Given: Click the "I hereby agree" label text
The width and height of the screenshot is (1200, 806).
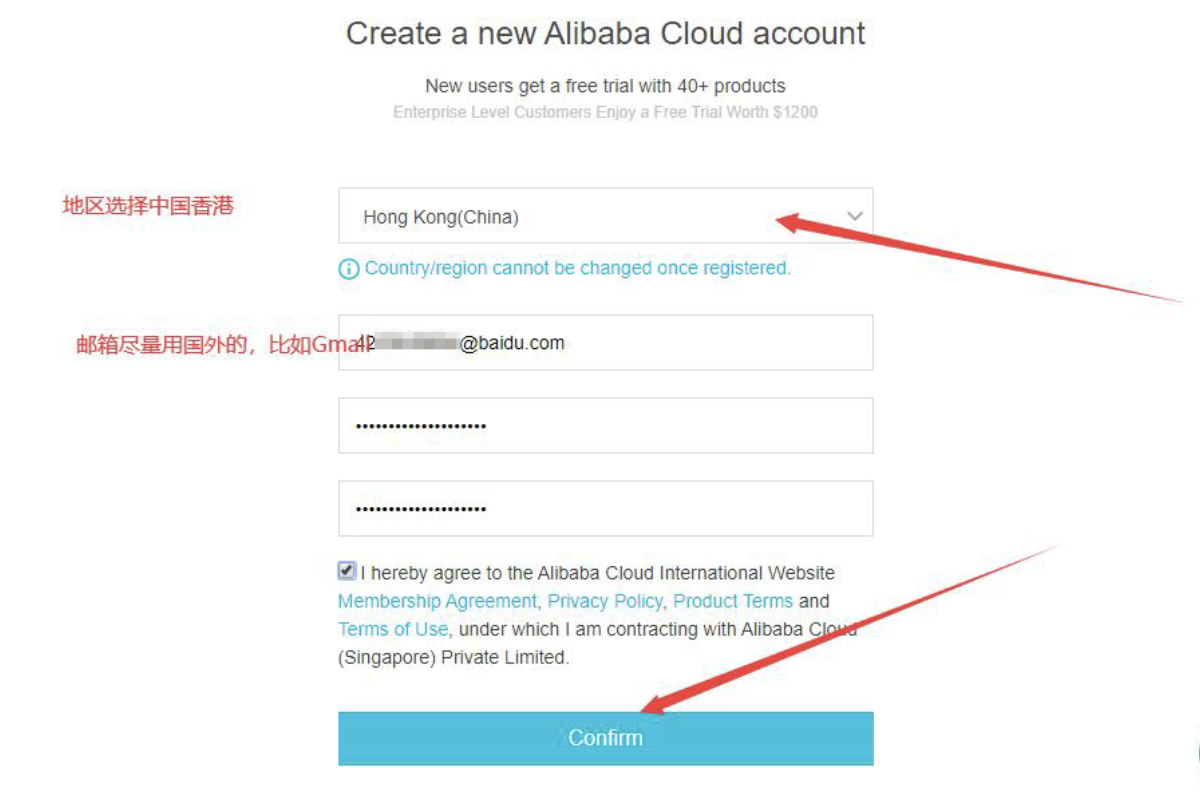Looking at the screenshot, I should [597, 573].
